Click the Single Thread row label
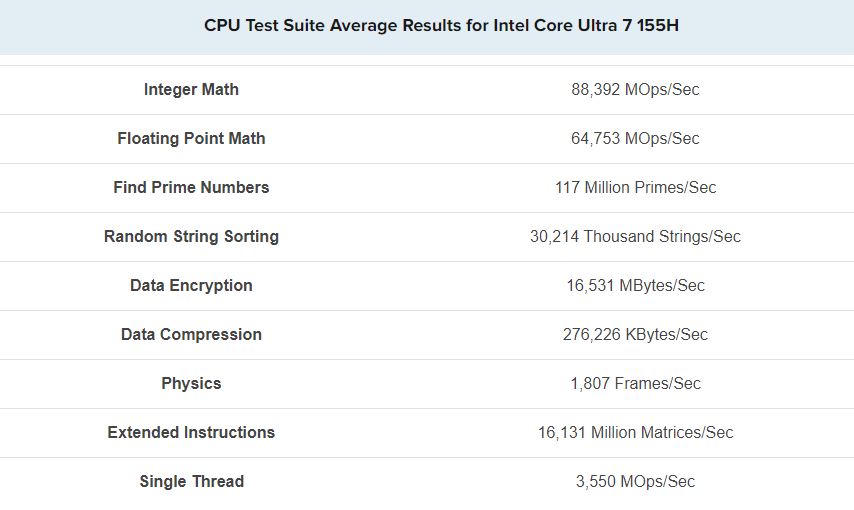Viewport: 854px width, 510px height. coord(191,481)
